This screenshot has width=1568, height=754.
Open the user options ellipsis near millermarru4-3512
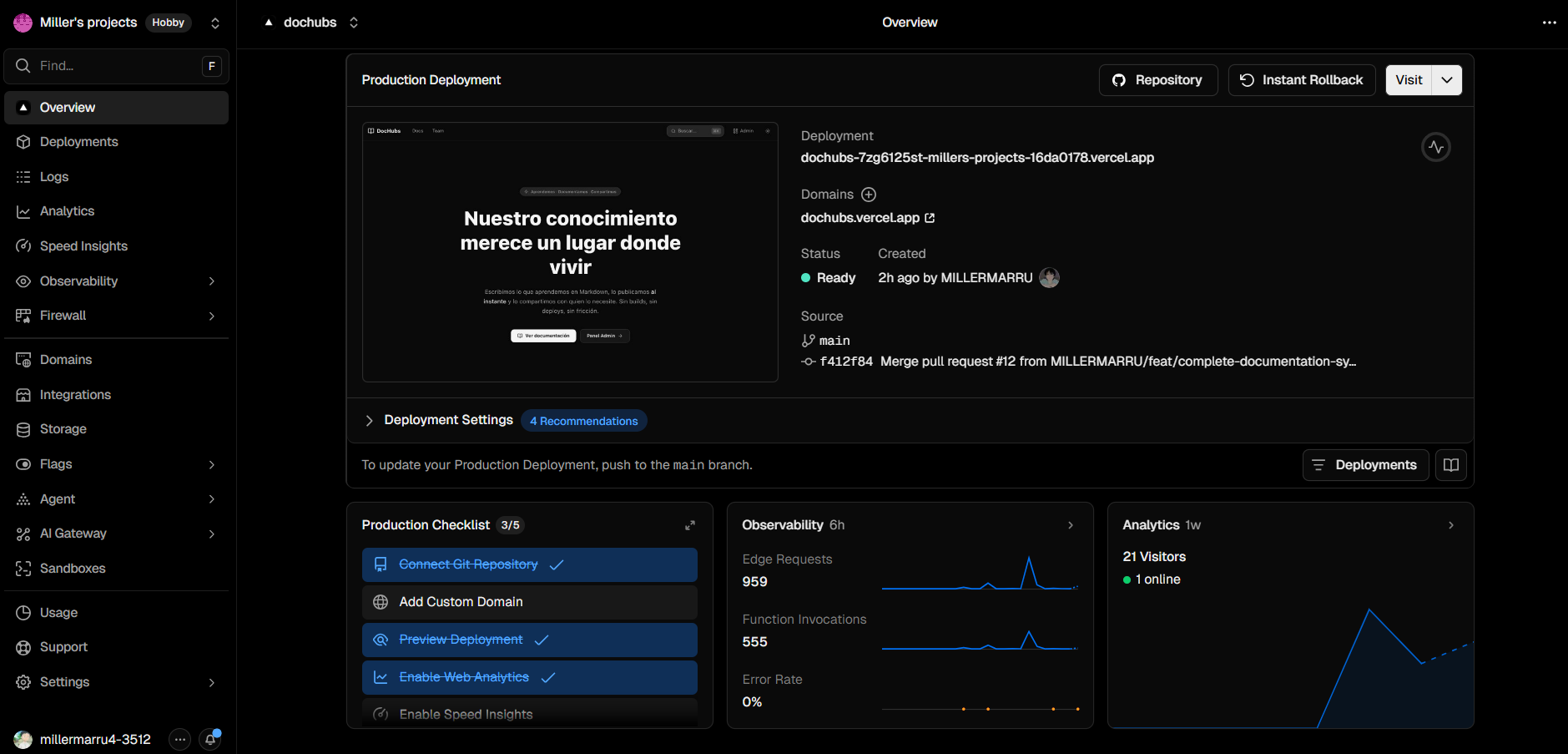tap(179, 739)
